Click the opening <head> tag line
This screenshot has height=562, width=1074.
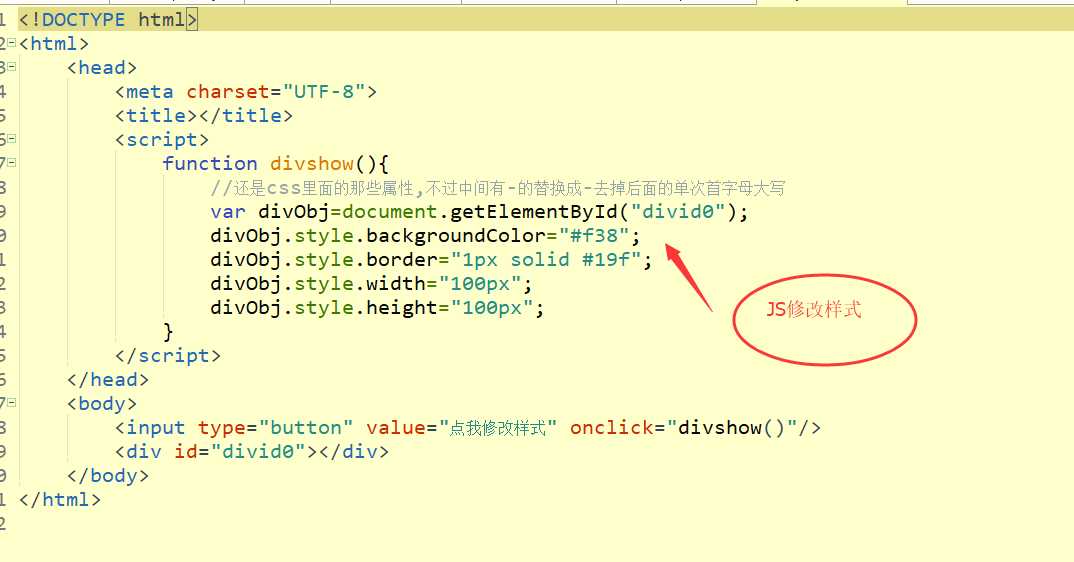click(x=101, y=68)
